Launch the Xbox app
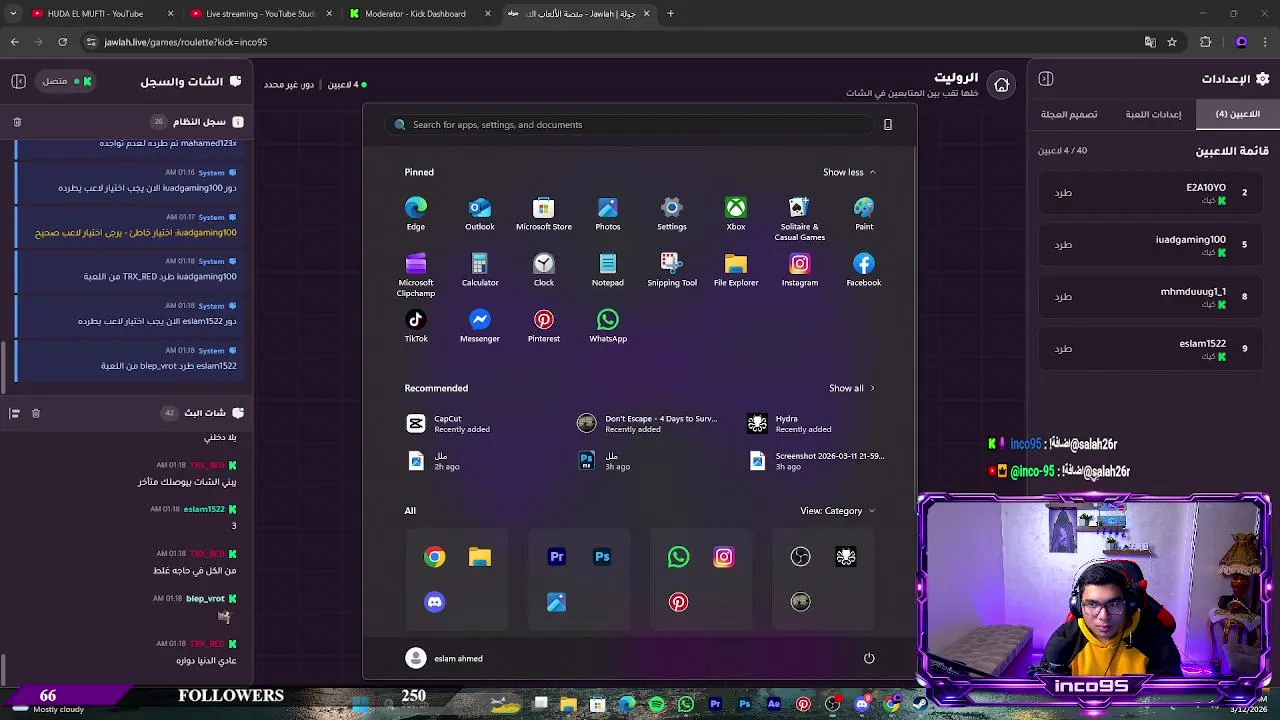 [x=736, y=213]
